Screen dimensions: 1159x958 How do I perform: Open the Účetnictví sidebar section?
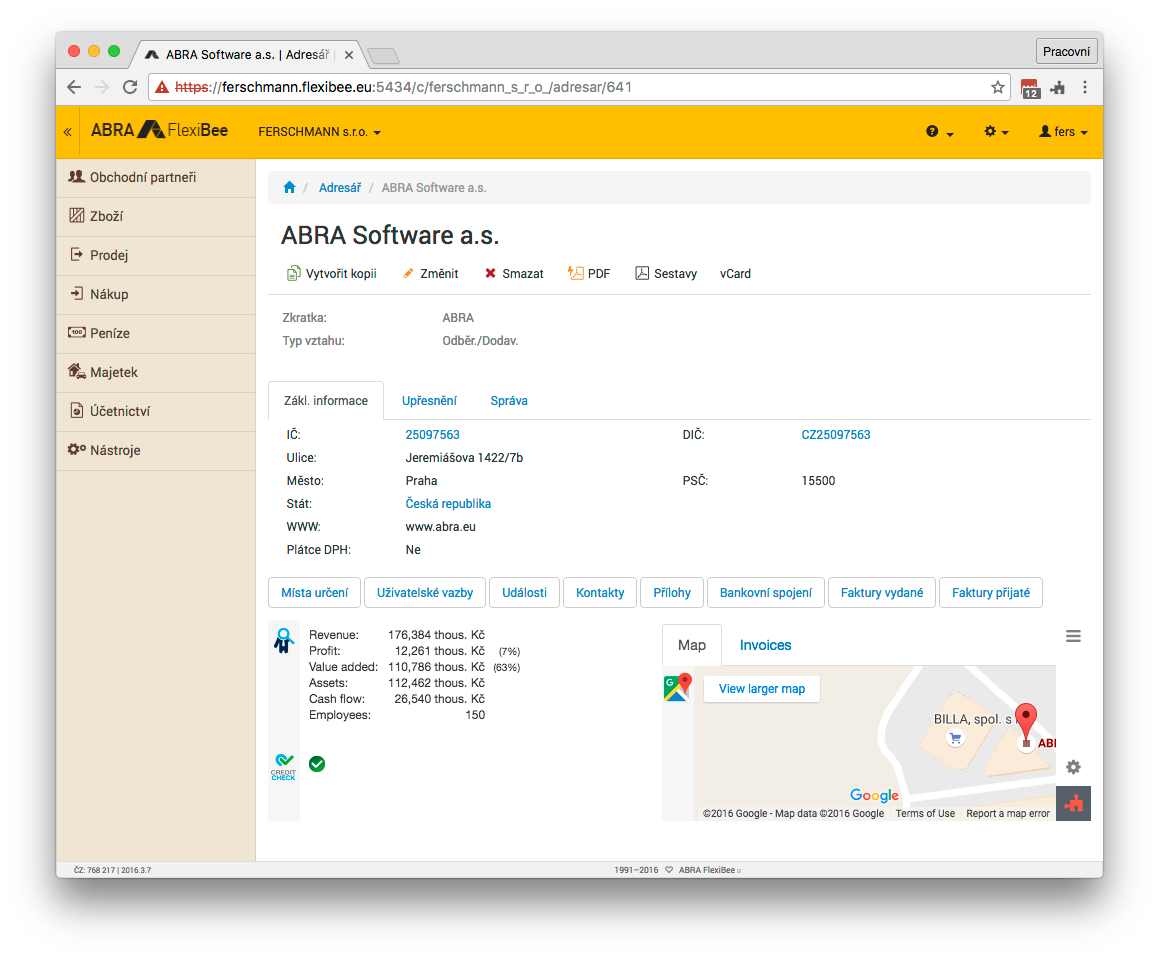pyautogui.click(x=156, y=412)
